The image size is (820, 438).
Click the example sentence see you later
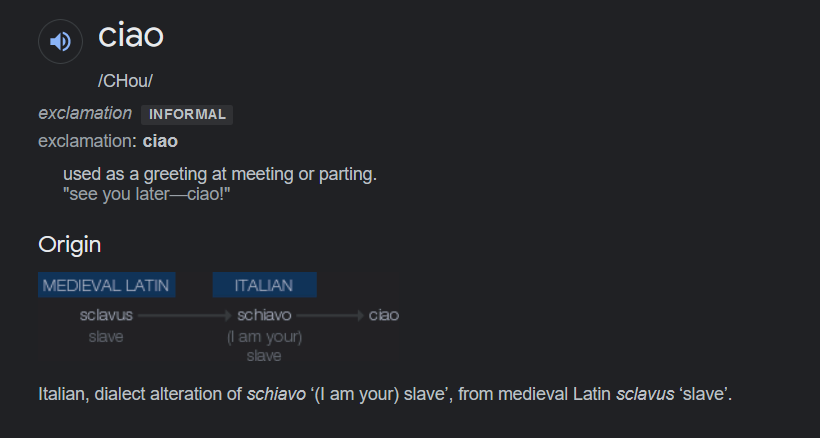(146, 194)
